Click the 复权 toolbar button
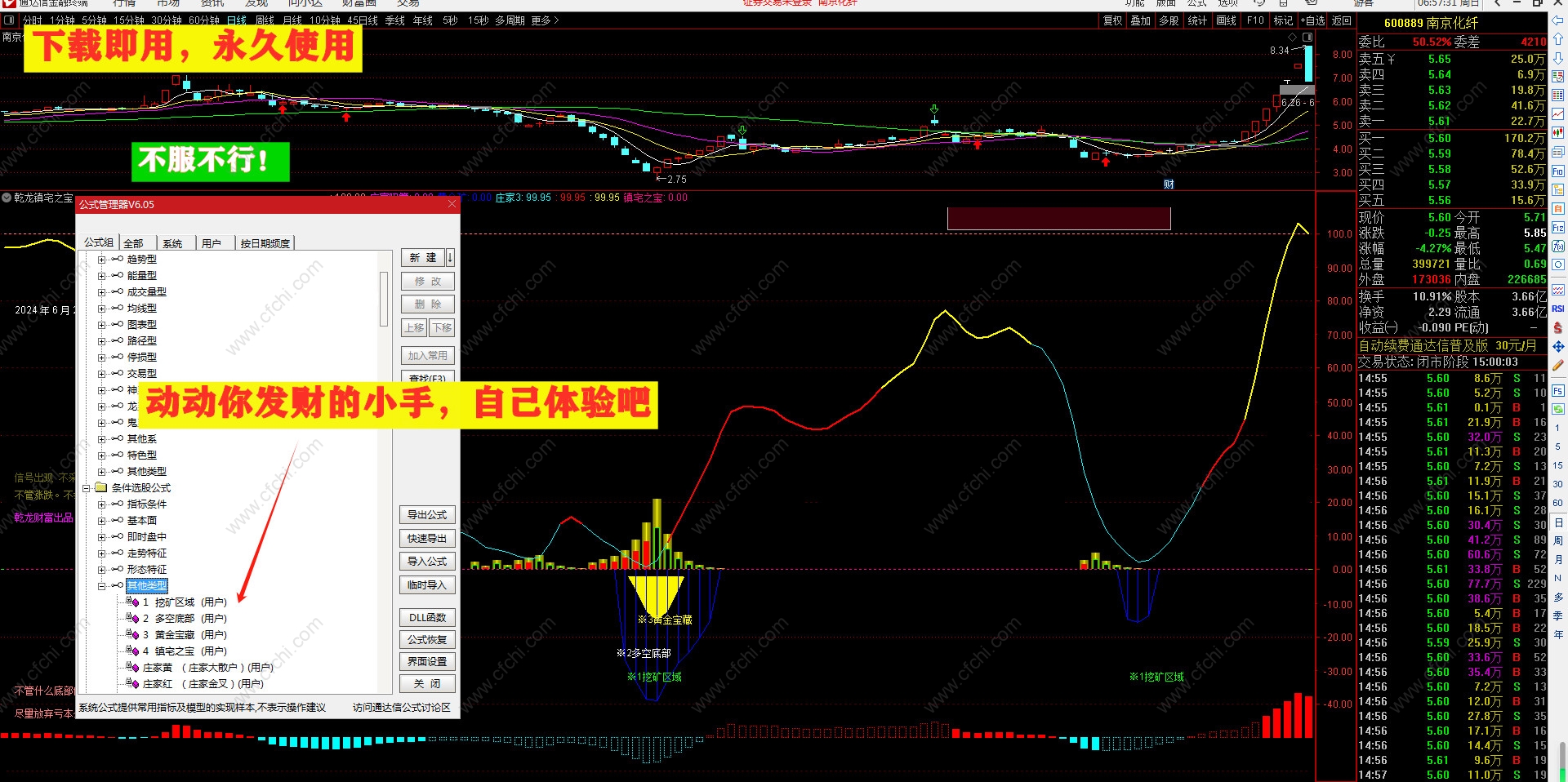Image resolution: width=1568 pixels, height=782 pixels. [1113, 20]
